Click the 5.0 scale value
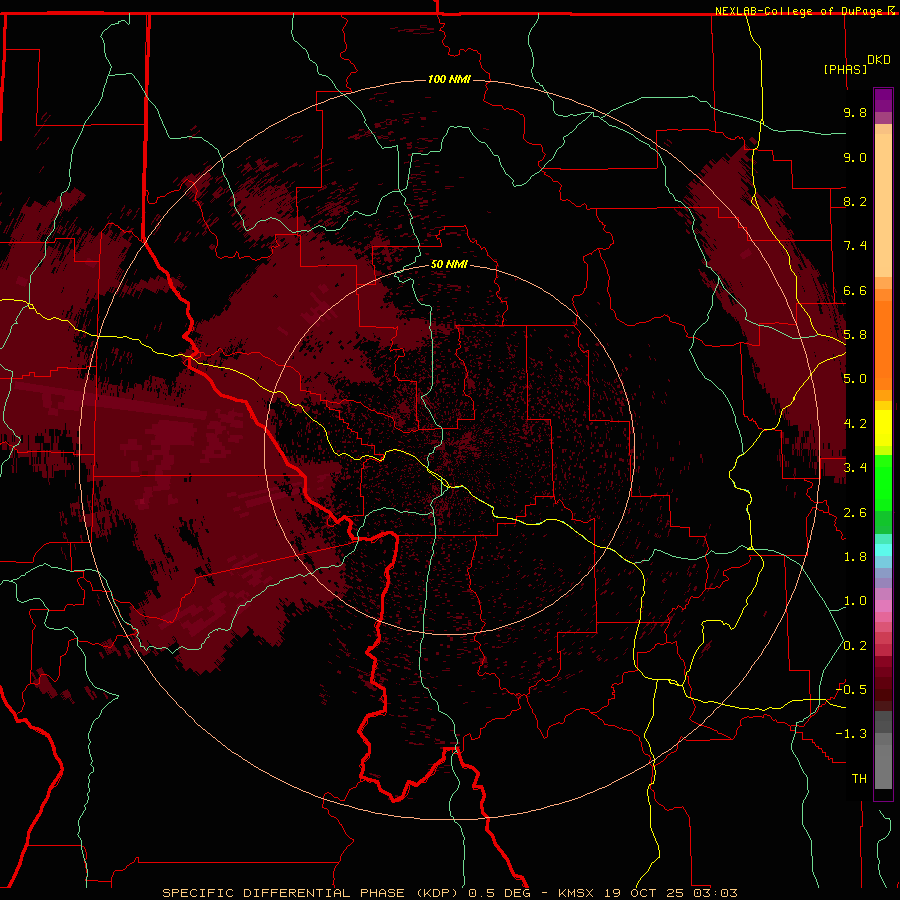 (855, 379)
